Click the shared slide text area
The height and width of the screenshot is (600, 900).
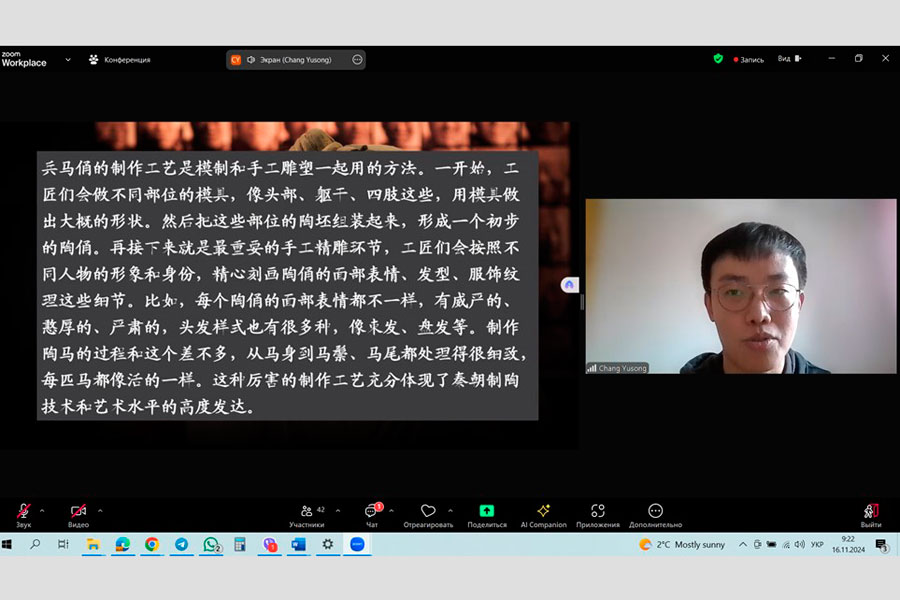point(288,285)
